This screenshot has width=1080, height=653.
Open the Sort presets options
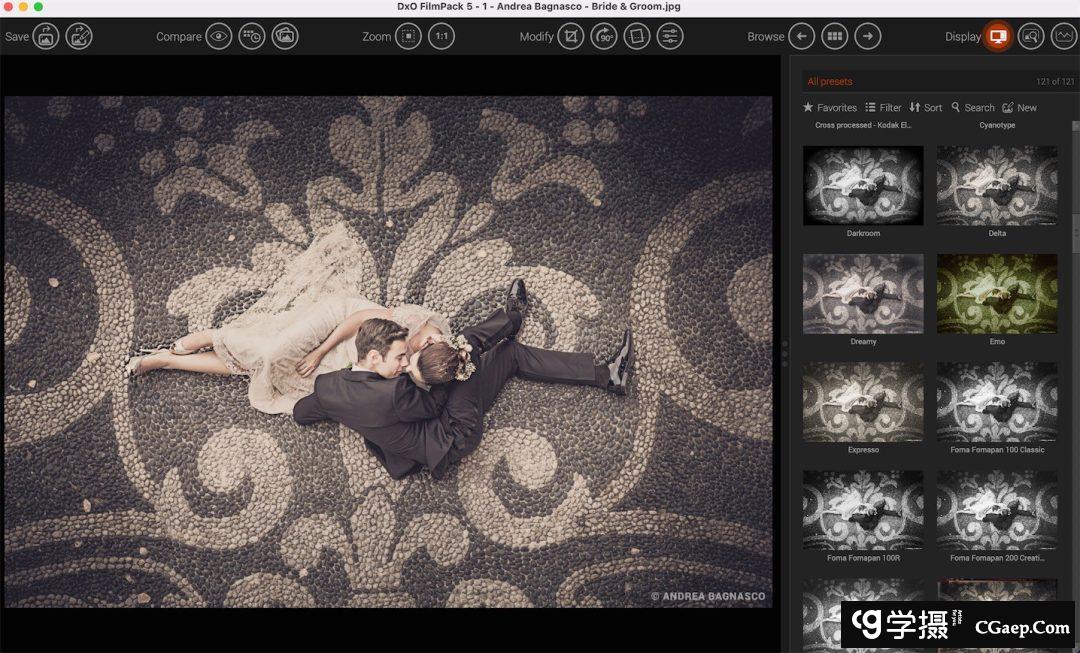tap(925, 108)
